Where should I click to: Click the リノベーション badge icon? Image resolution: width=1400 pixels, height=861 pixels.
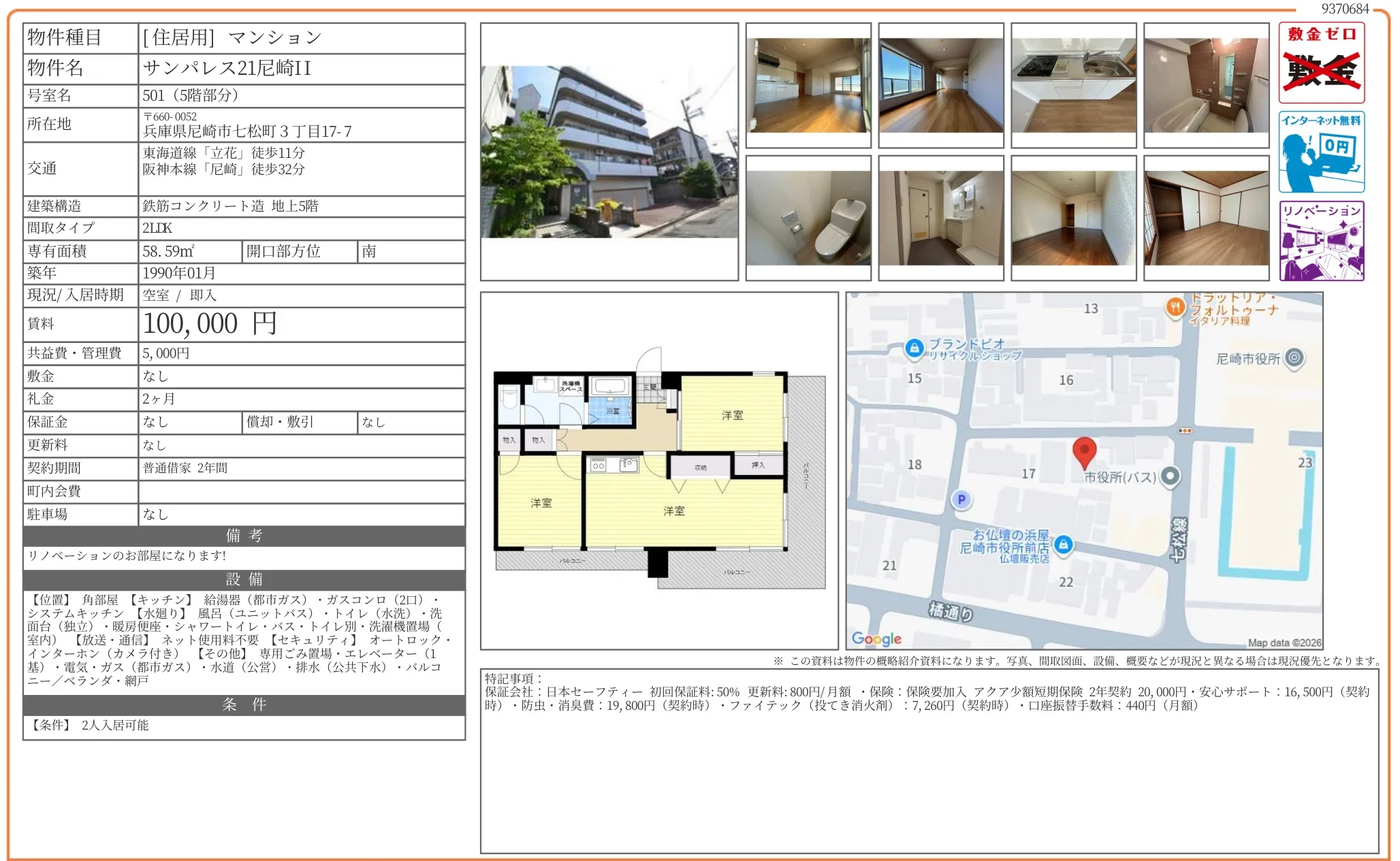(x=1320, y=240)
